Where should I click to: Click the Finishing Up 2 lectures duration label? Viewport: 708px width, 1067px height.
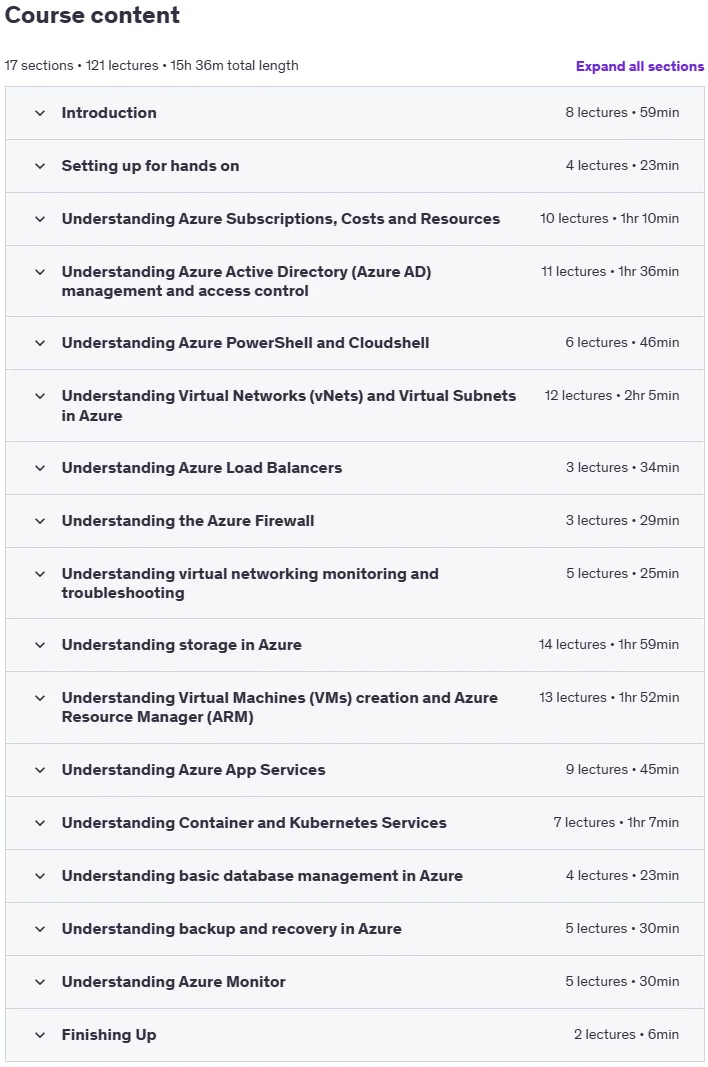click(626, 1034)
